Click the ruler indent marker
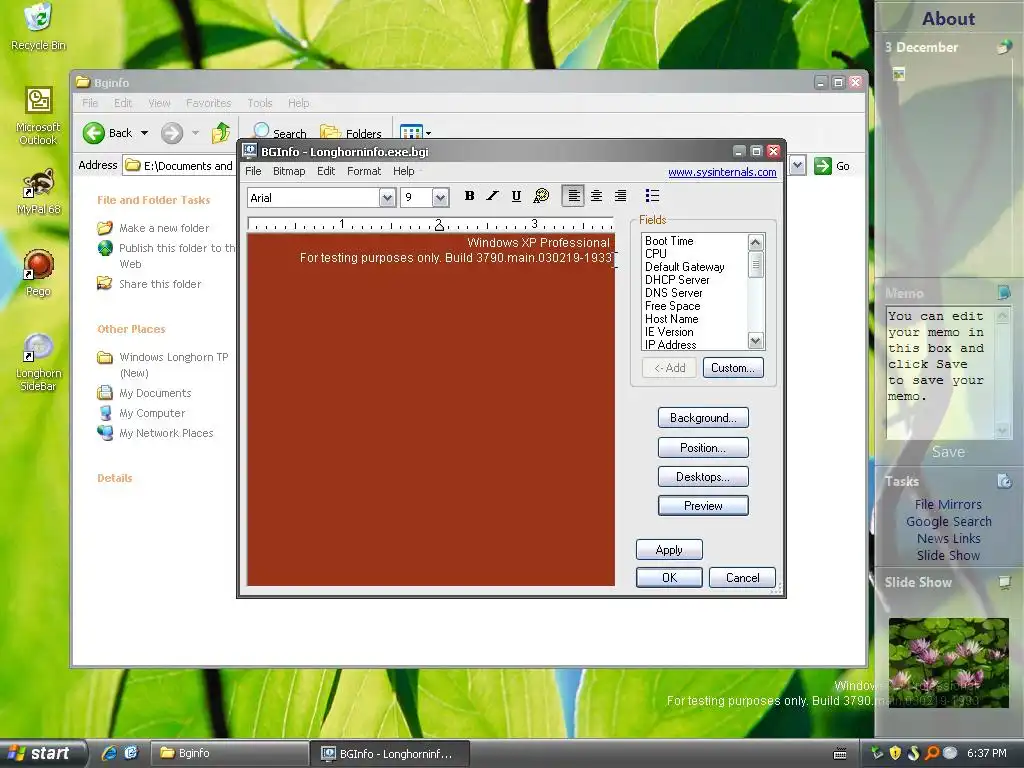1024x768 pixels. 439,225
